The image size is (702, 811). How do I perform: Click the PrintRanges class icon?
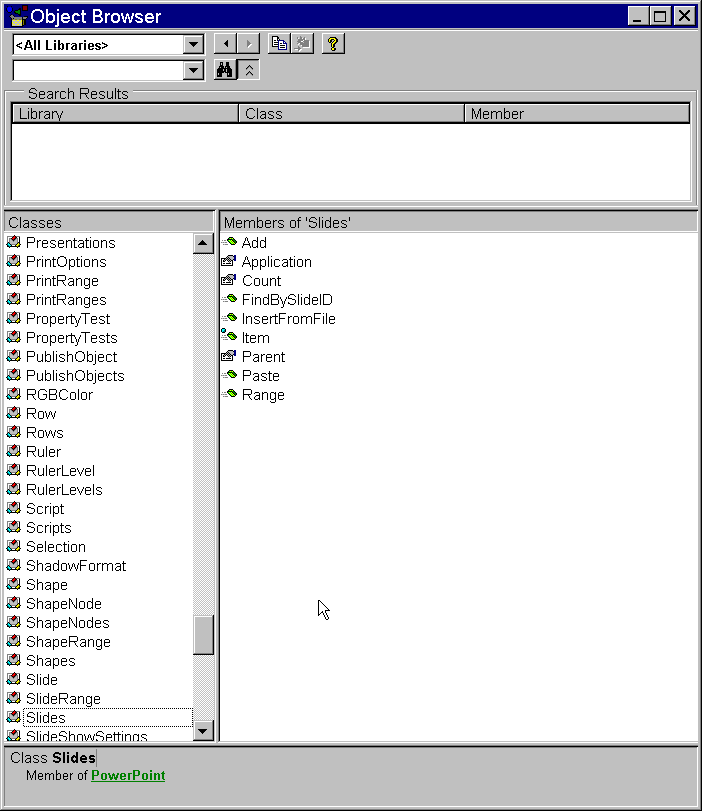click(14, 299)
